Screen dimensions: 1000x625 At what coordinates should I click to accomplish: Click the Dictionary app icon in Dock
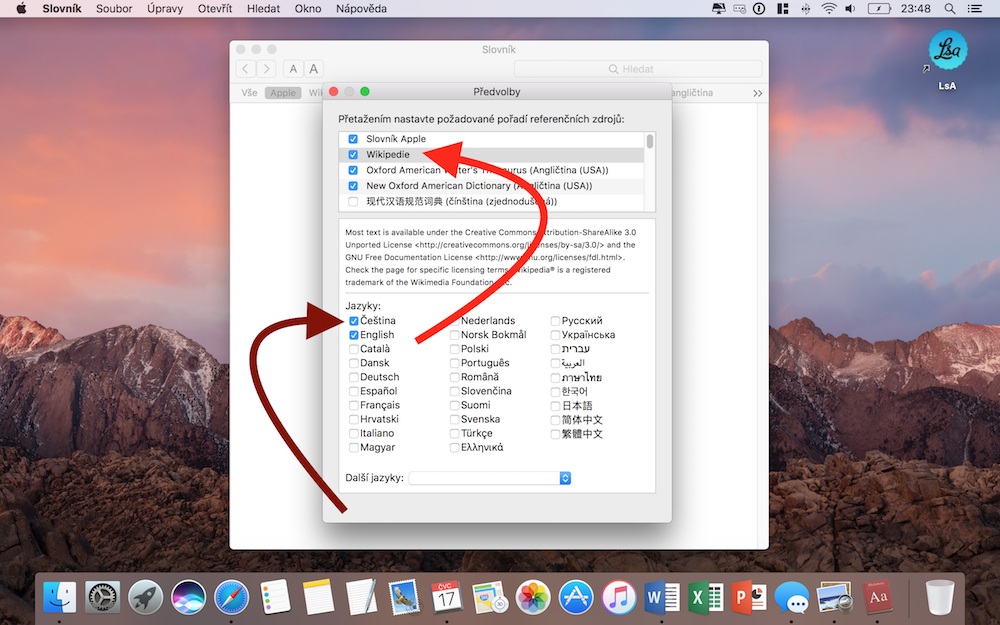[878, 598]
